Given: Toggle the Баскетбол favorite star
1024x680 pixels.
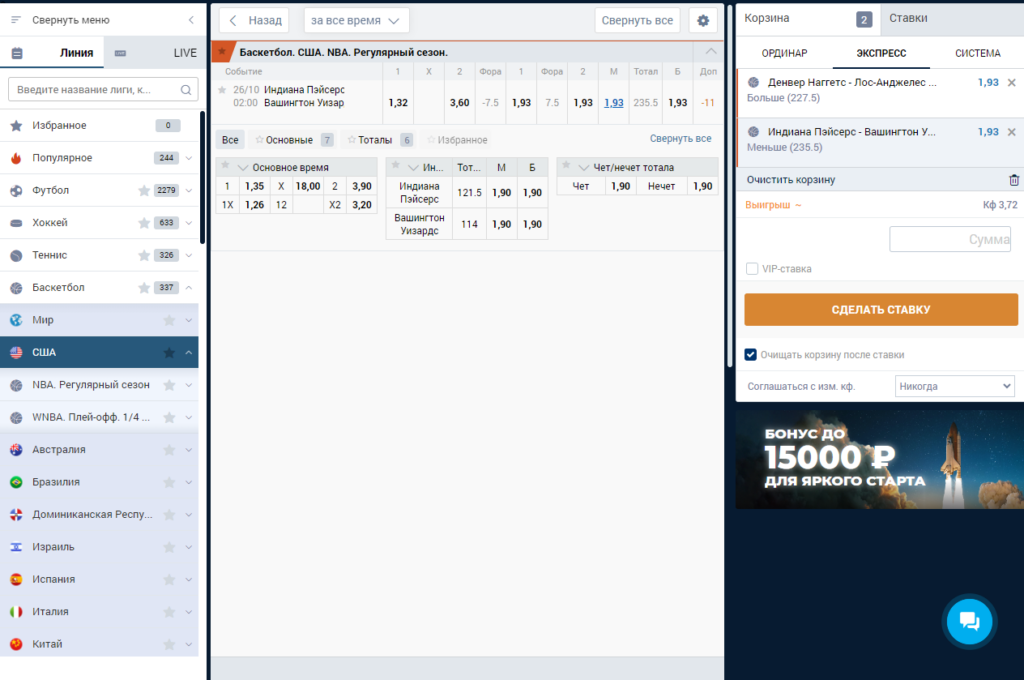Looking at the screenshot, I should click(x=144, y=287).
